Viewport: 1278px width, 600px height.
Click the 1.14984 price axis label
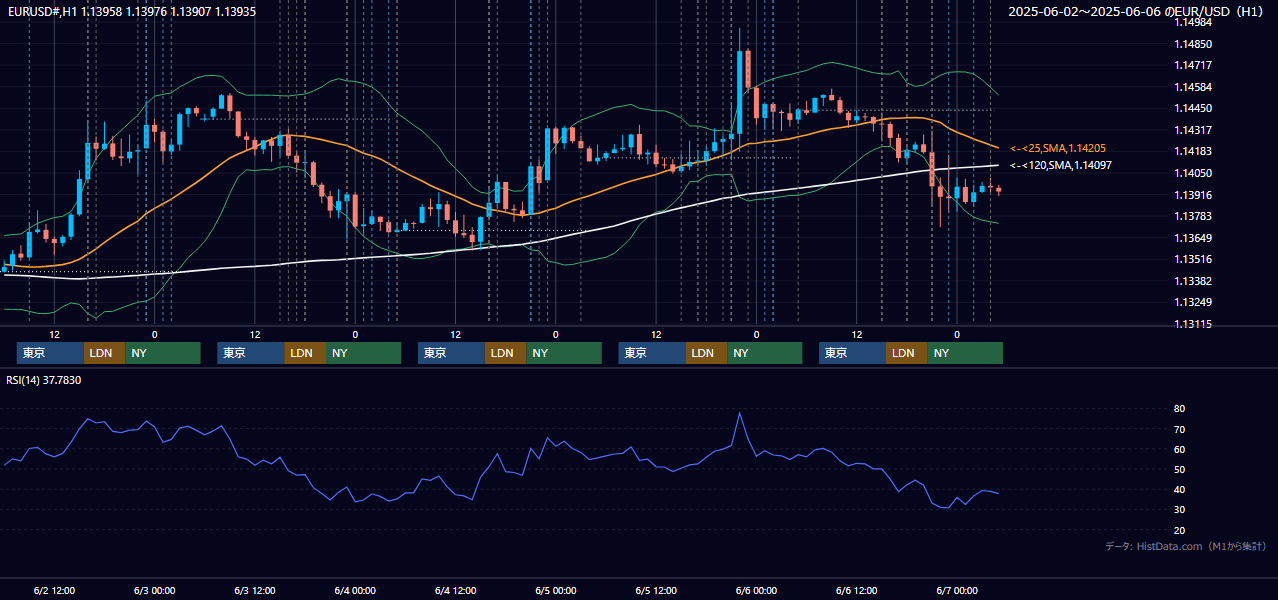pos(1193,22)
